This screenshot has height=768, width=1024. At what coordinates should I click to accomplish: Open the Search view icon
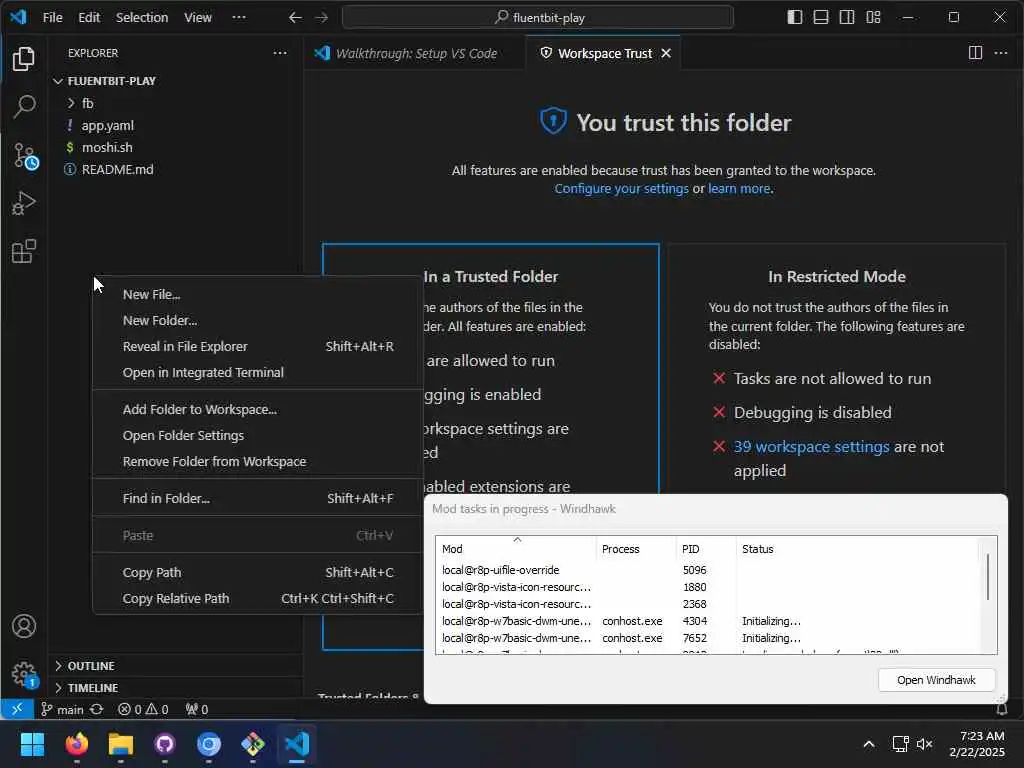pos(24,107)
